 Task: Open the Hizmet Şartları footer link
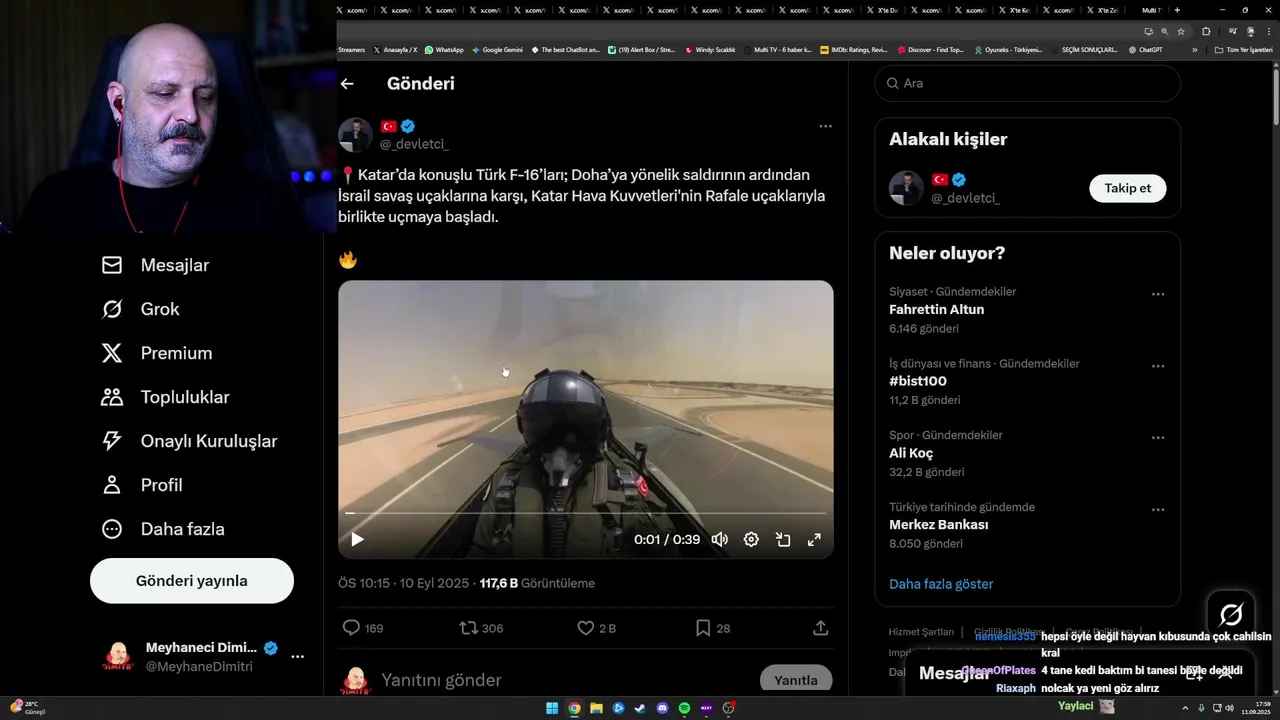921,632
